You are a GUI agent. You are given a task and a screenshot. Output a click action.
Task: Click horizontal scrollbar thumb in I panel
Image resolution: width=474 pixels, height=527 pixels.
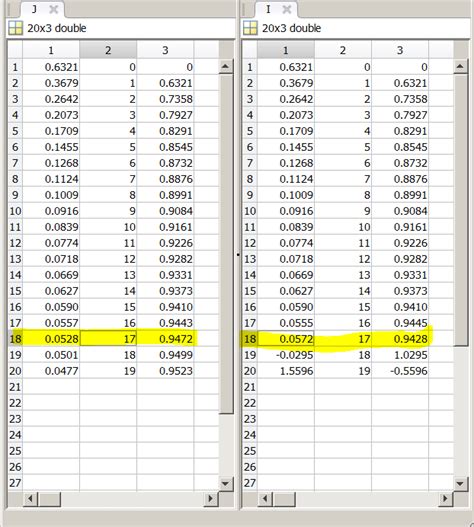(x=284, y=498)
